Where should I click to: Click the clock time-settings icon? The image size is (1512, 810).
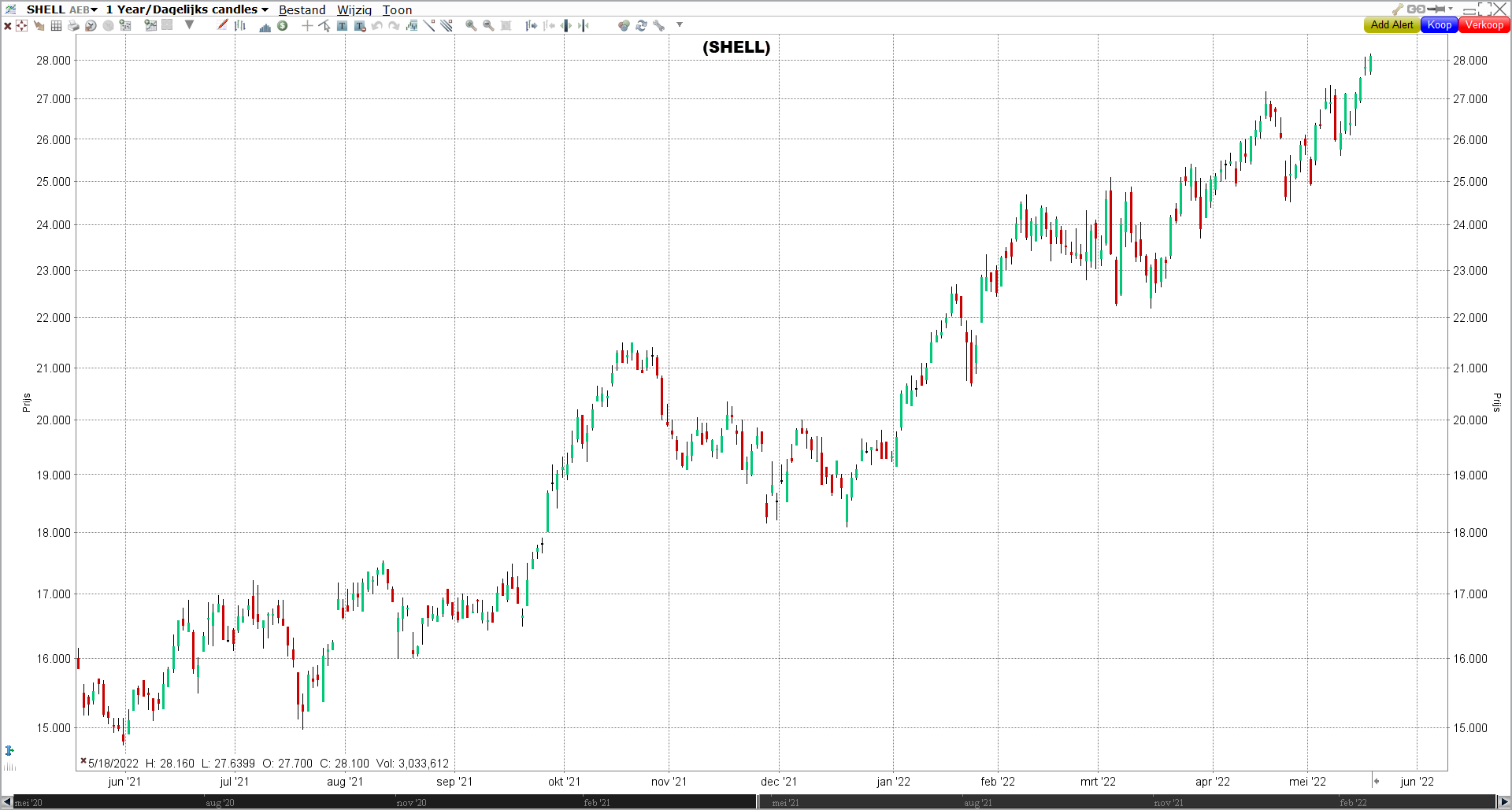point(91,25)
